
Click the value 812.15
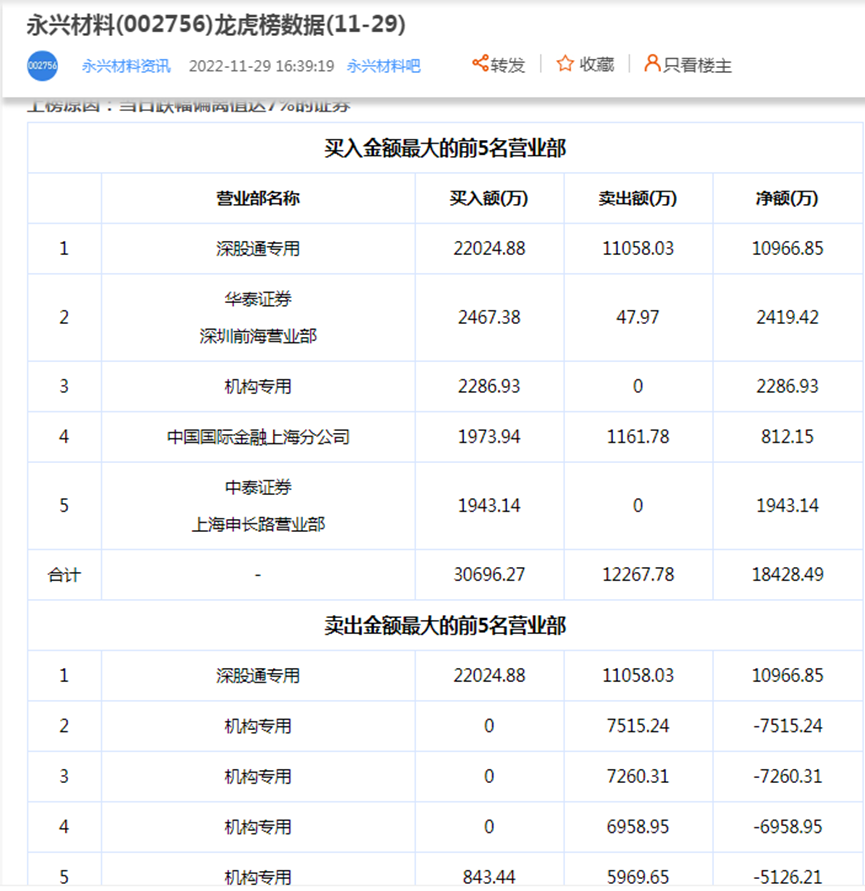tap(787, 436)
